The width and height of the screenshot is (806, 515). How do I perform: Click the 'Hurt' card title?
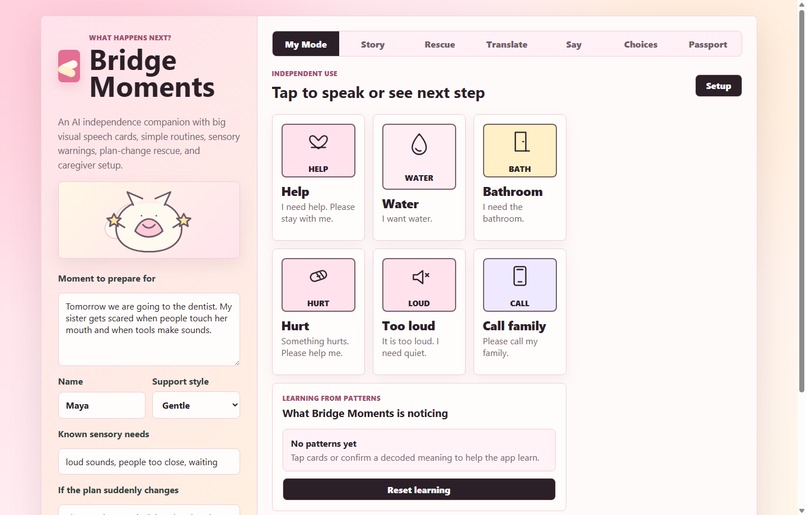click(x=295, y=326)
